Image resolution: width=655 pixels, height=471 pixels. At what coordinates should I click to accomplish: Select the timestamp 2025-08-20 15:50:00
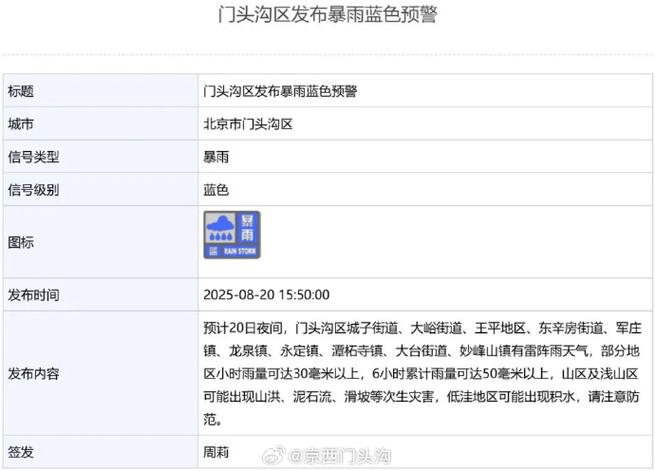[x=267, y=295]
